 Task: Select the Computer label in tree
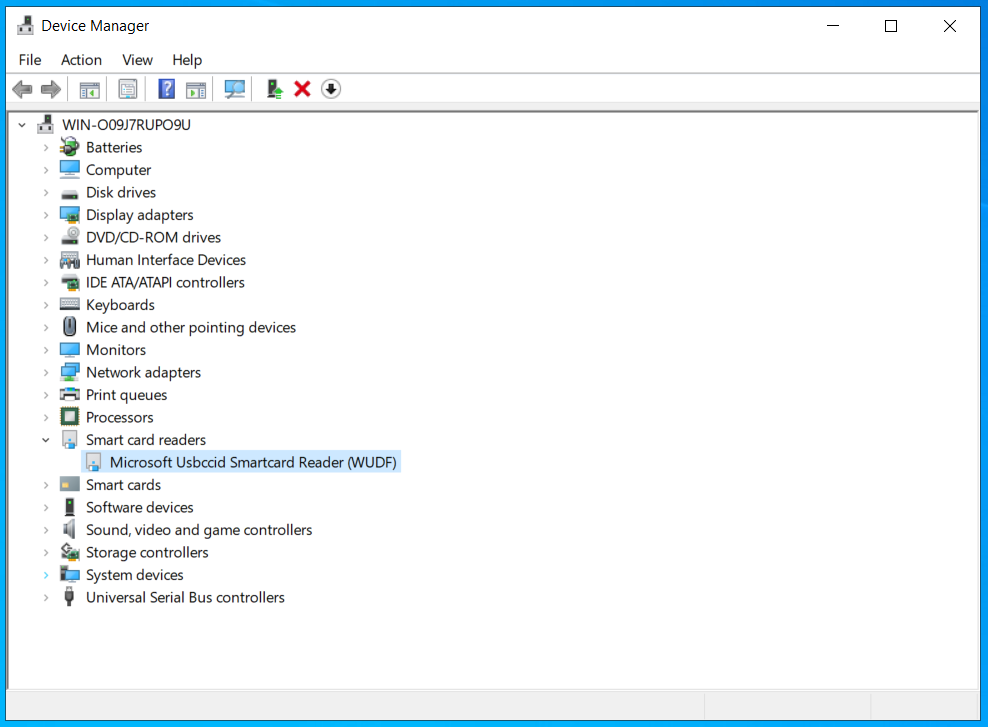coord(118,170)
